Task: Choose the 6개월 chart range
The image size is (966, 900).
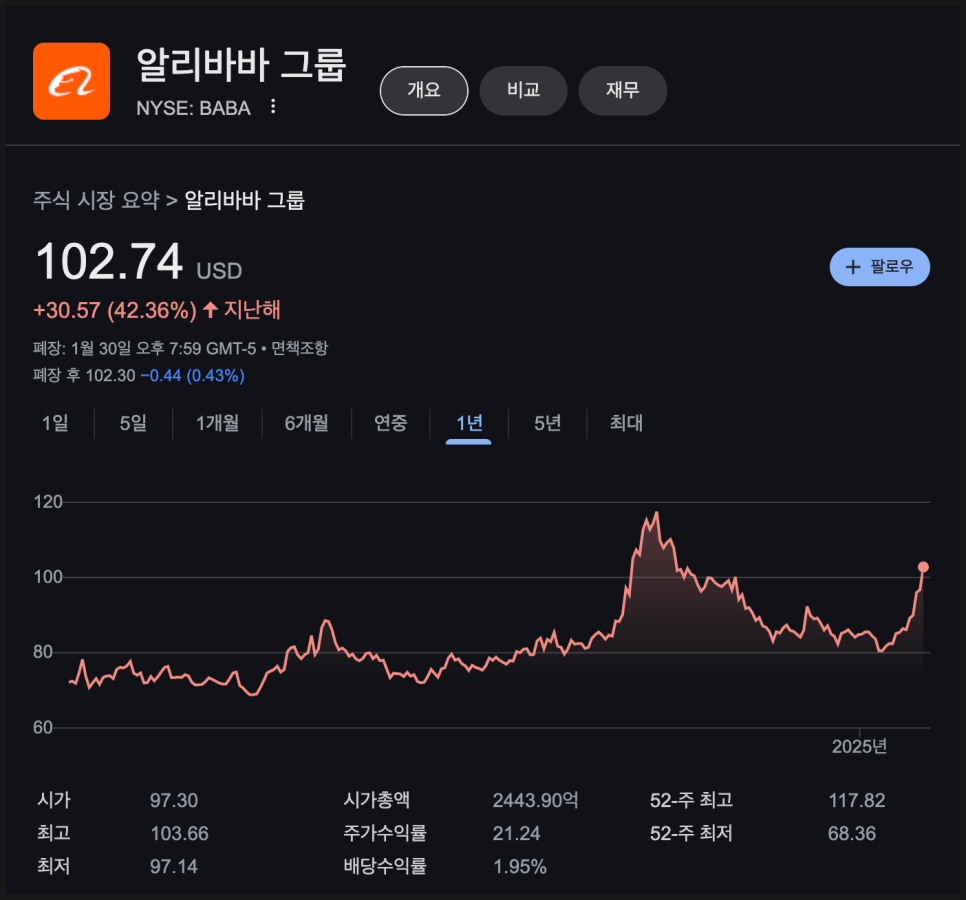Action: click(307, 423)
